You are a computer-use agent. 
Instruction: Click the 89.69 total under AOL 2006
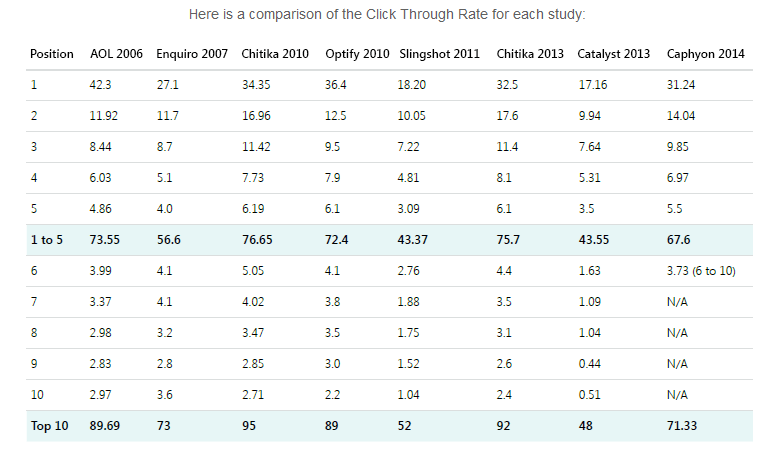tap(107, 426)
